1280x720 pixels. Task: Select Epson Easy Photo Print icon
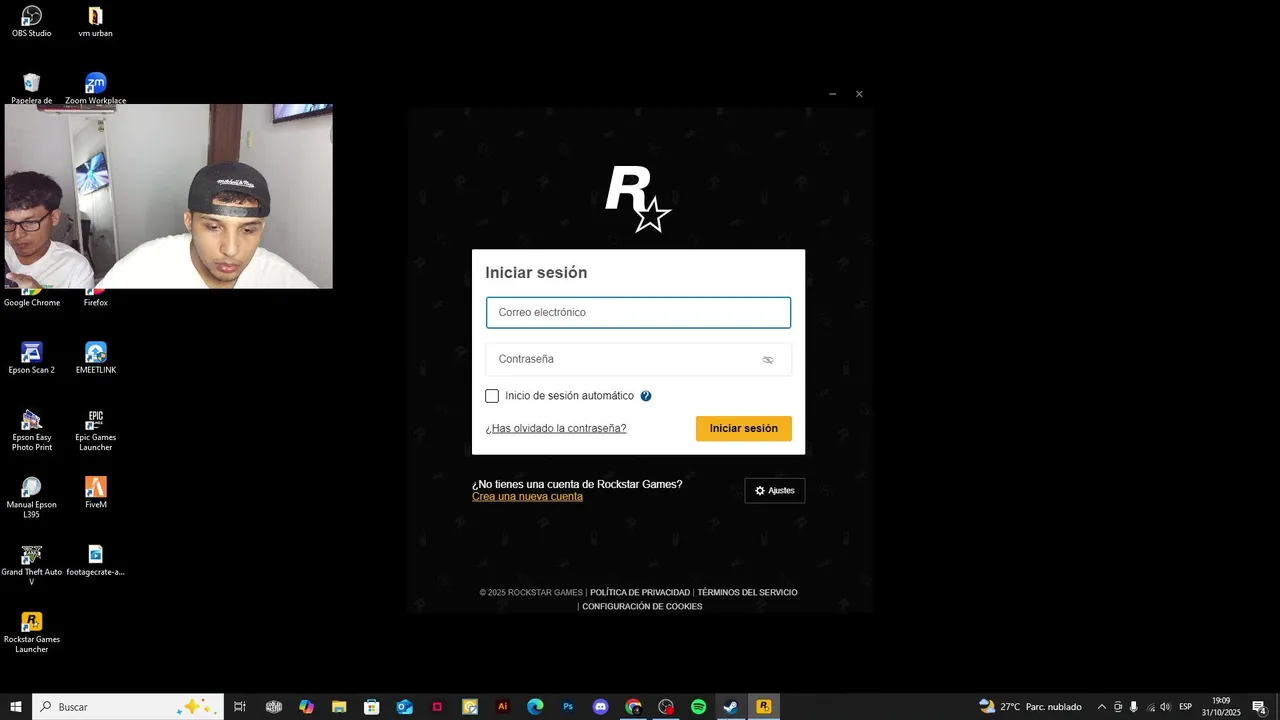click(x=32, y=430)
